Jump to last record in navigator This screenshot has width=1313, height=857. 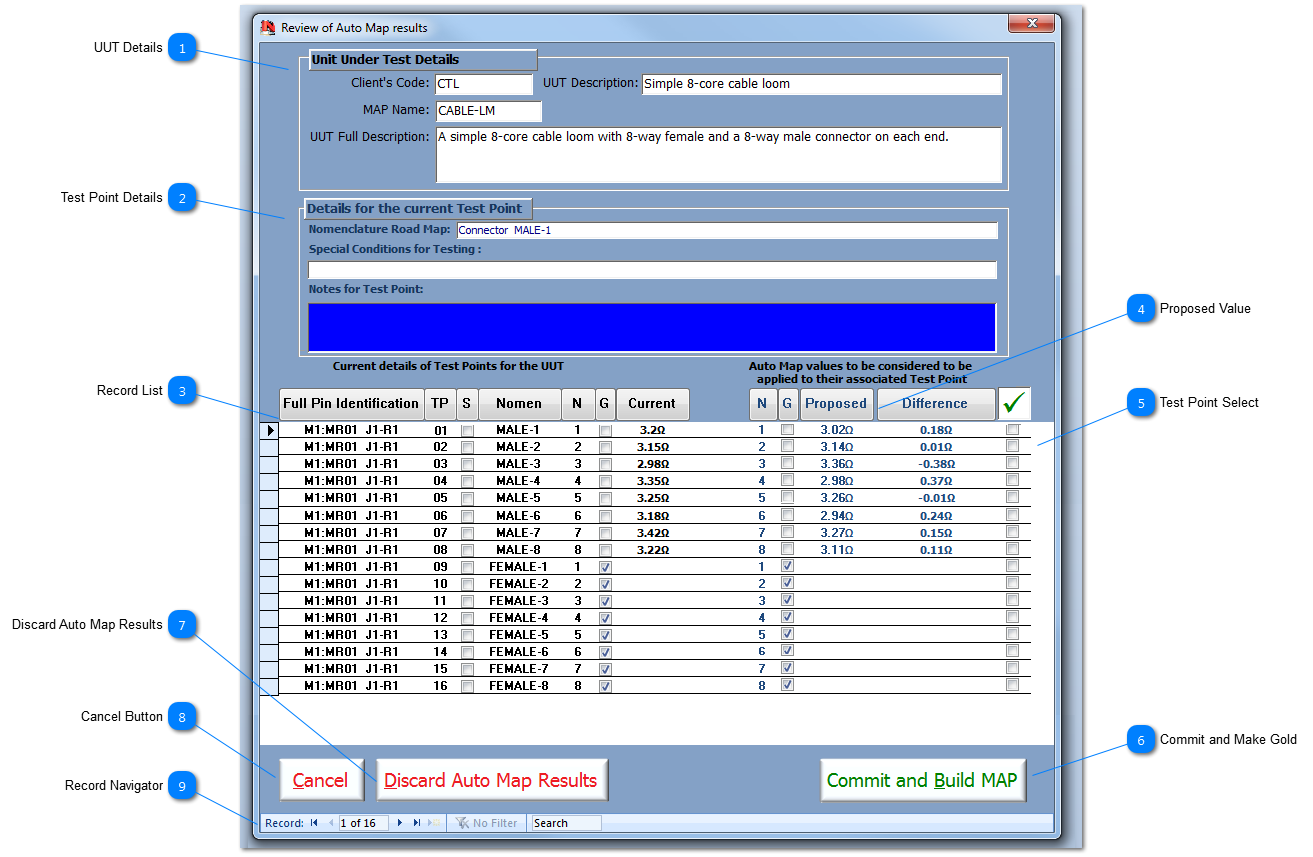[416, 823]
